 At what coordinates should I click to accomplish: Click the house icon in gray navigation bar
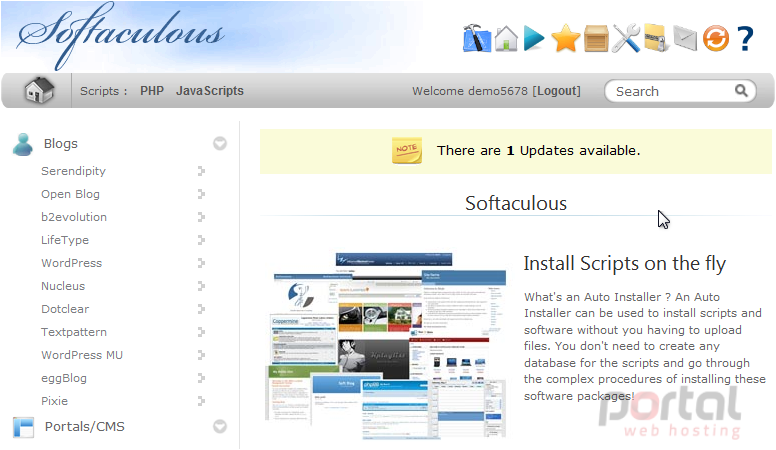tap(39, 91)
